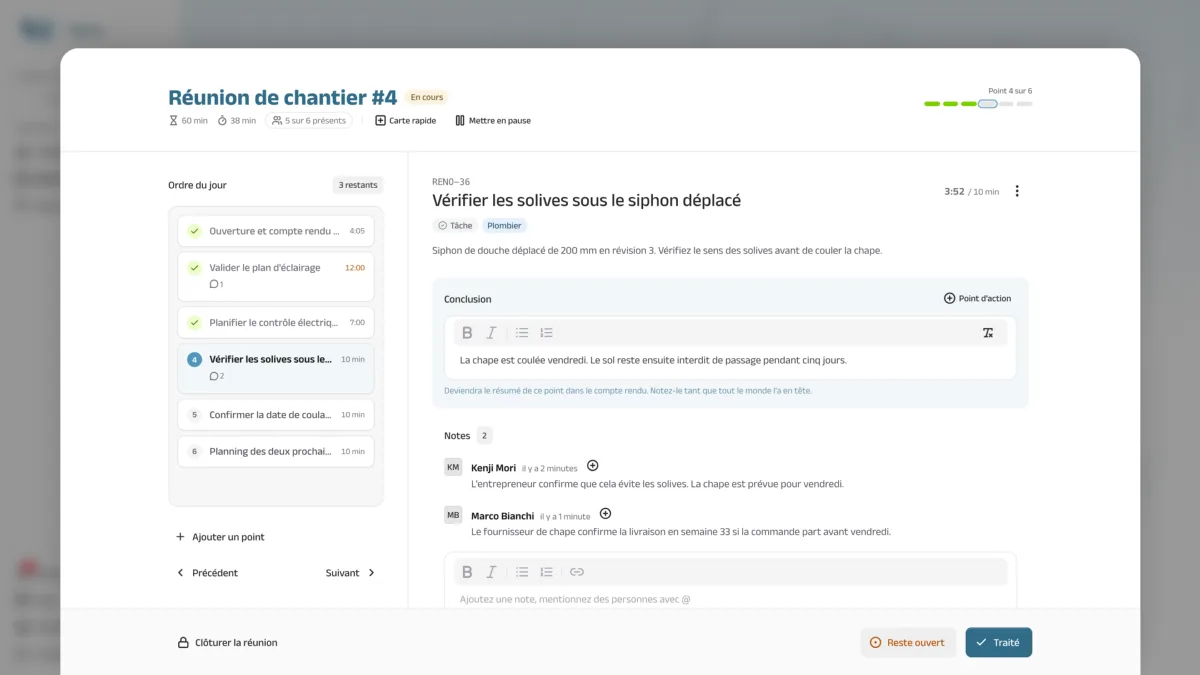Select agenda point 6 Planning des deux prochaines
The image size is (1200, 675).
point(276,451)
